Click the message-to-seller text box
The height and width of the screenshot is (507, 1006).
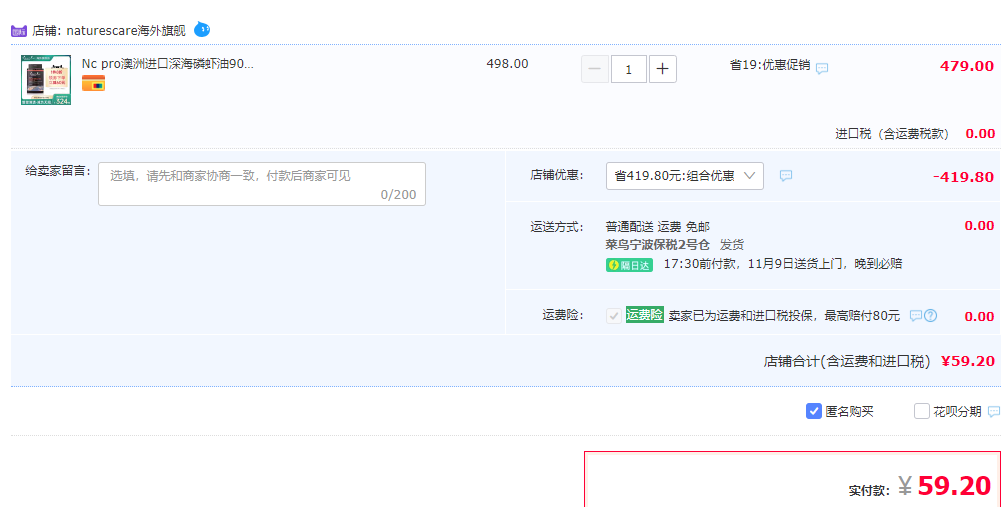tap(262, 184)
